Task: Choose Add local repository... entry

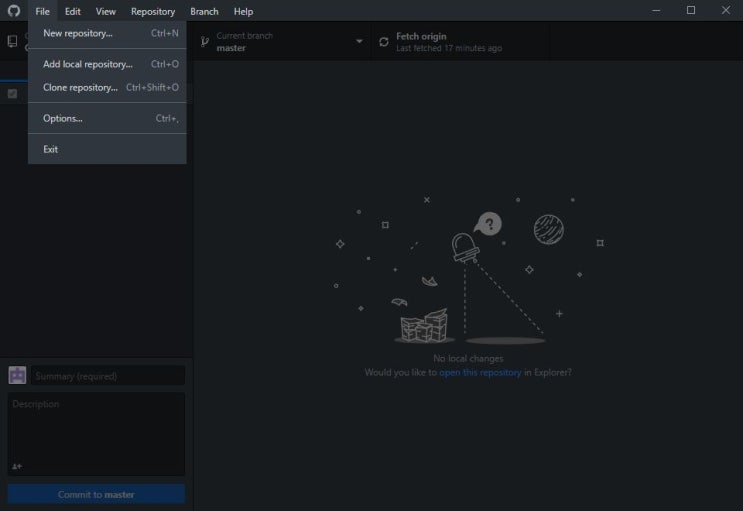Action: (x=108, y=64)
